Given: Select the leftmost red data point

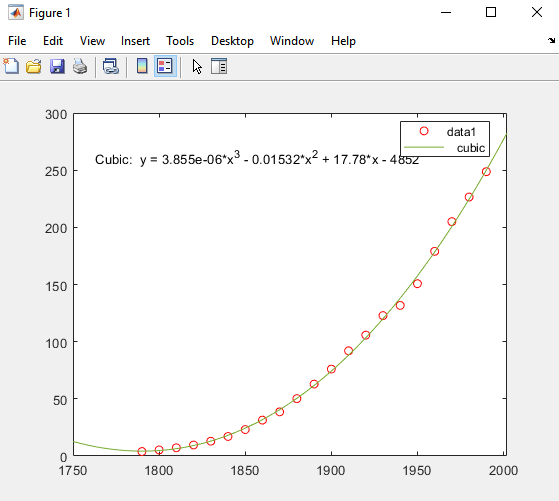Looking at the screenshot, I should pyautogui.click(x=142, y=451).
